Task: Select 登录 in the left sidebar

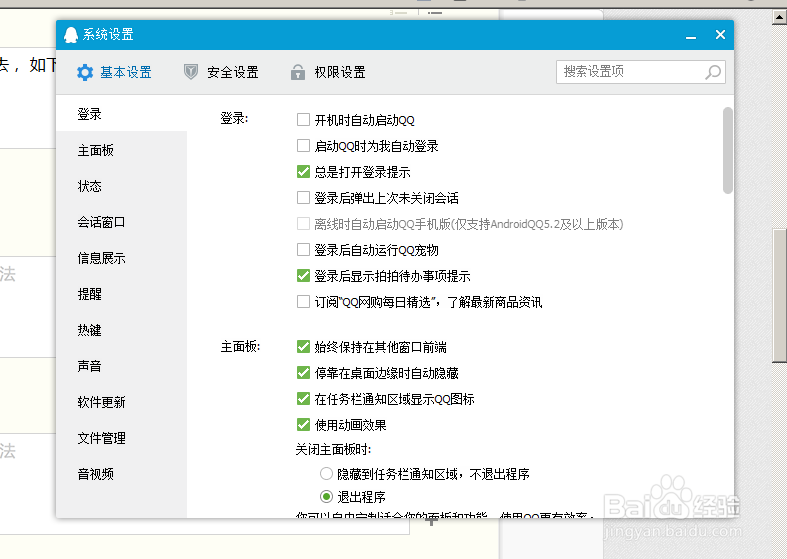Action: (121, 114)
